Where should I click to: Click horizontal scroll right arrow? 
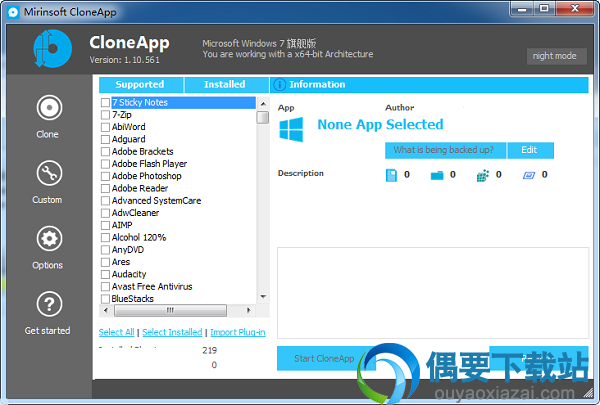click(249, 310)
